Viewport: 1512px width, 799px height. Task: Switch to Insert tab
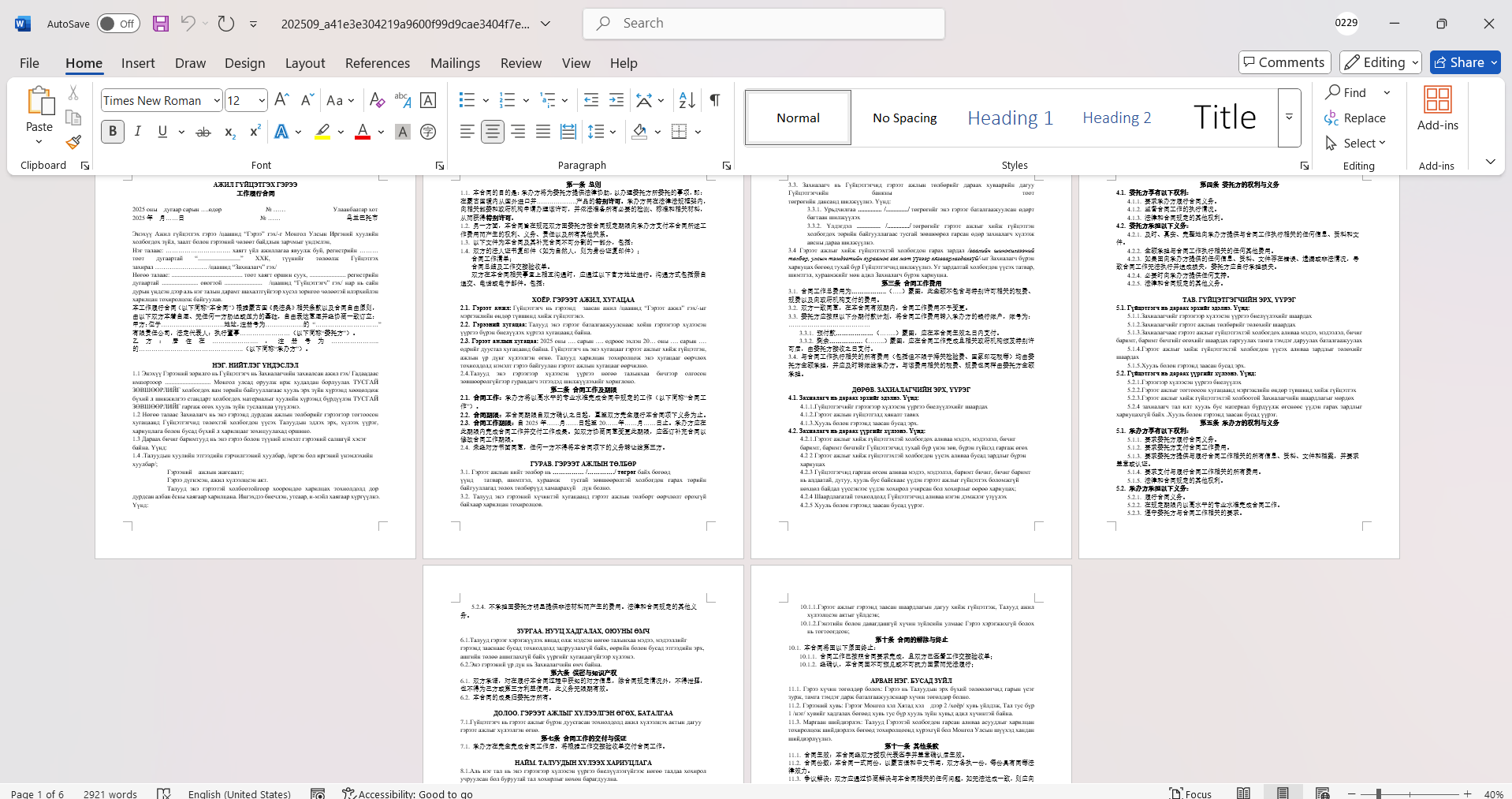[138, 63]
